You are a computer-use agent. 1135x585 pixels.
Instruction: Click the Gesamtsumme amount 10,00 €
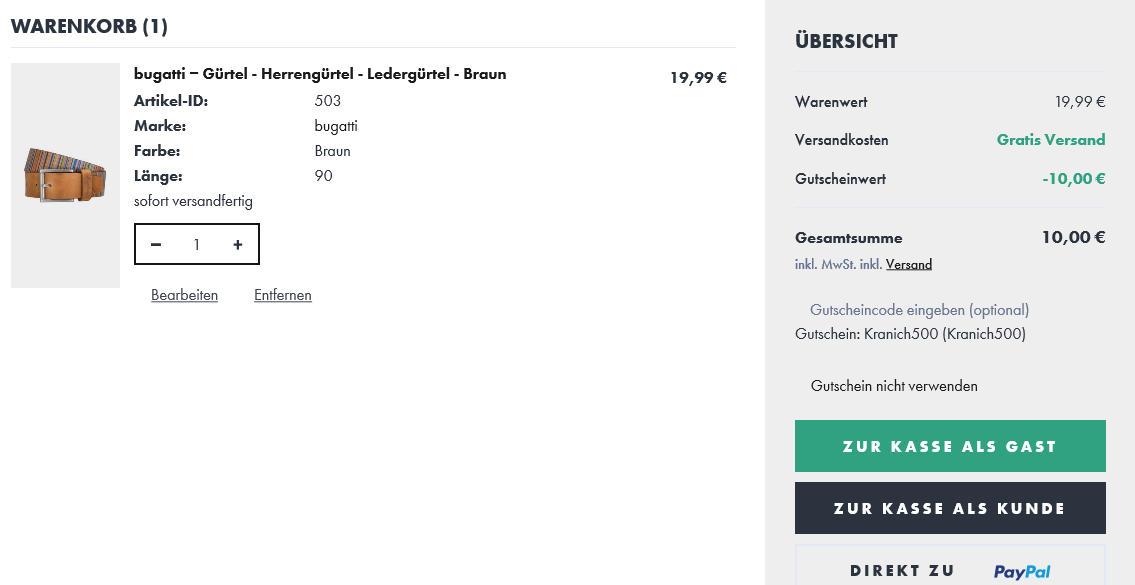click(1073, 238)
